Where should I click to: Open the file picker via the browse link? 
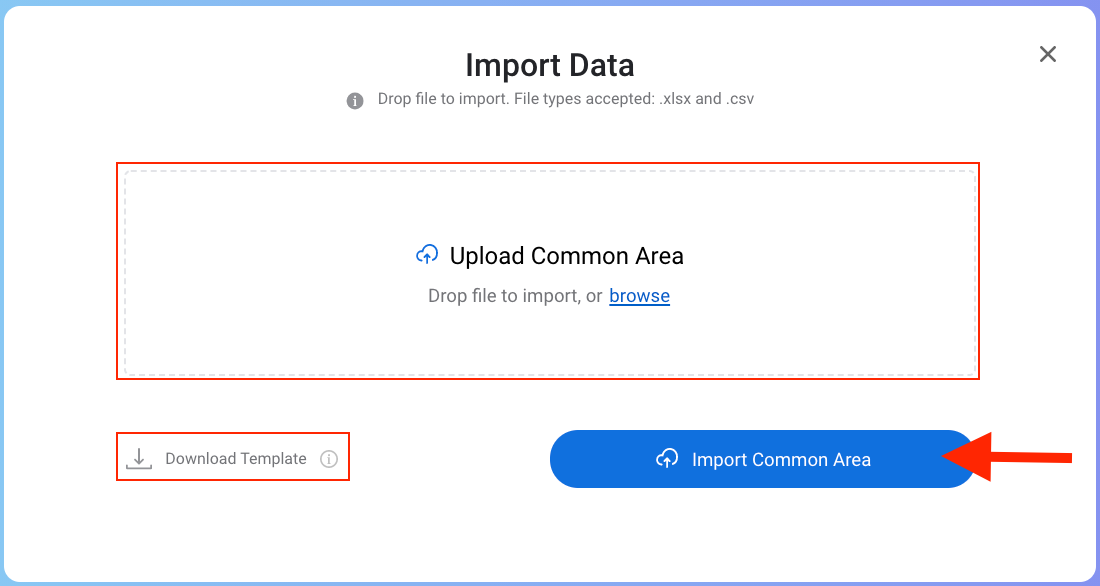click(639, 296)
